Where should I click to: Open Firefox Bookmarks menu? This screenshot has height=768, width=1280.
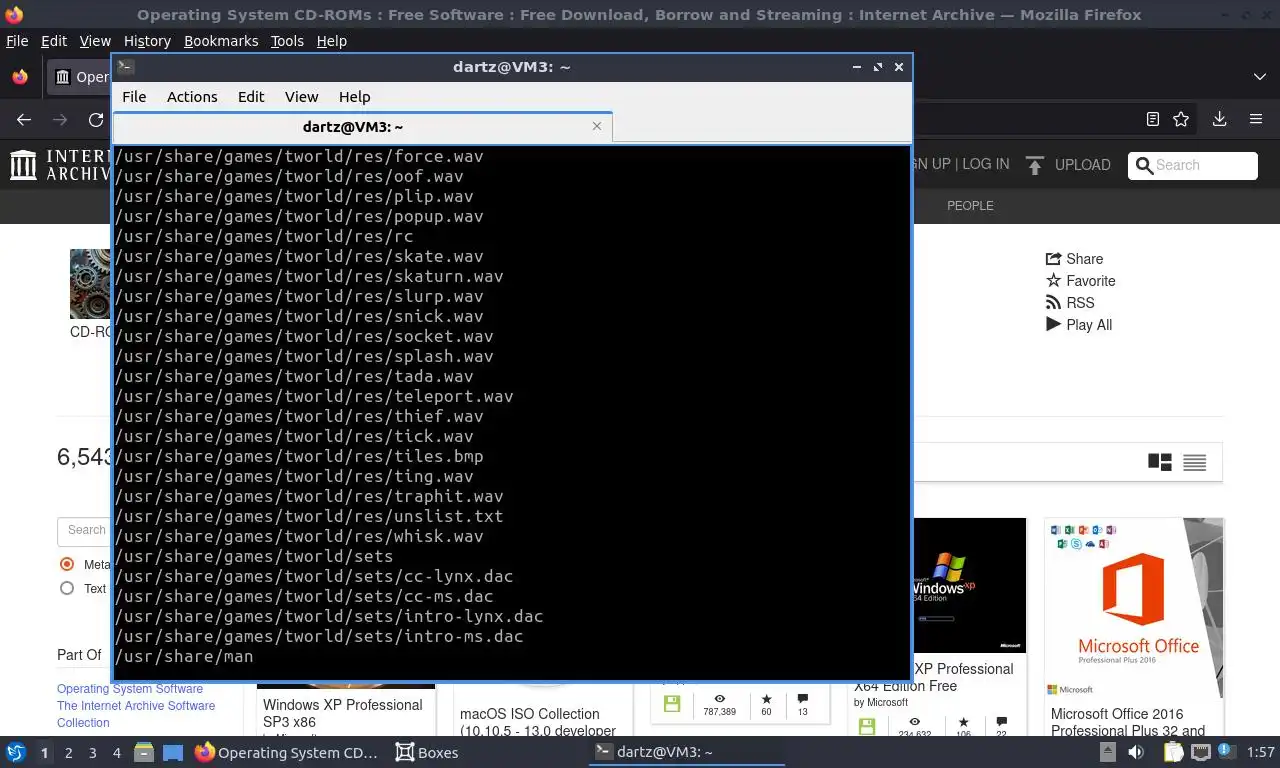[x=221, y=41]
